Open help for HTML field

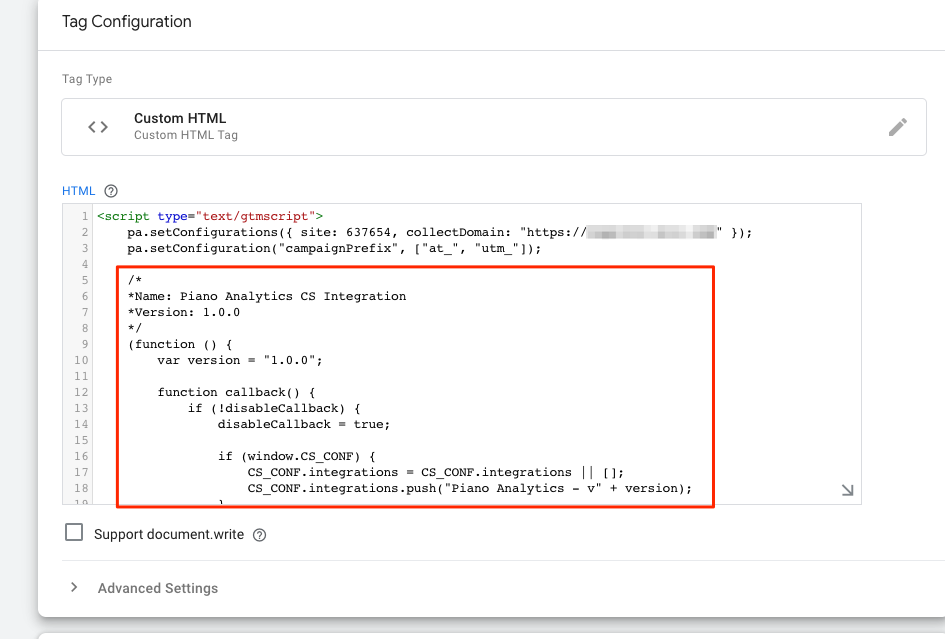(111, 191)
